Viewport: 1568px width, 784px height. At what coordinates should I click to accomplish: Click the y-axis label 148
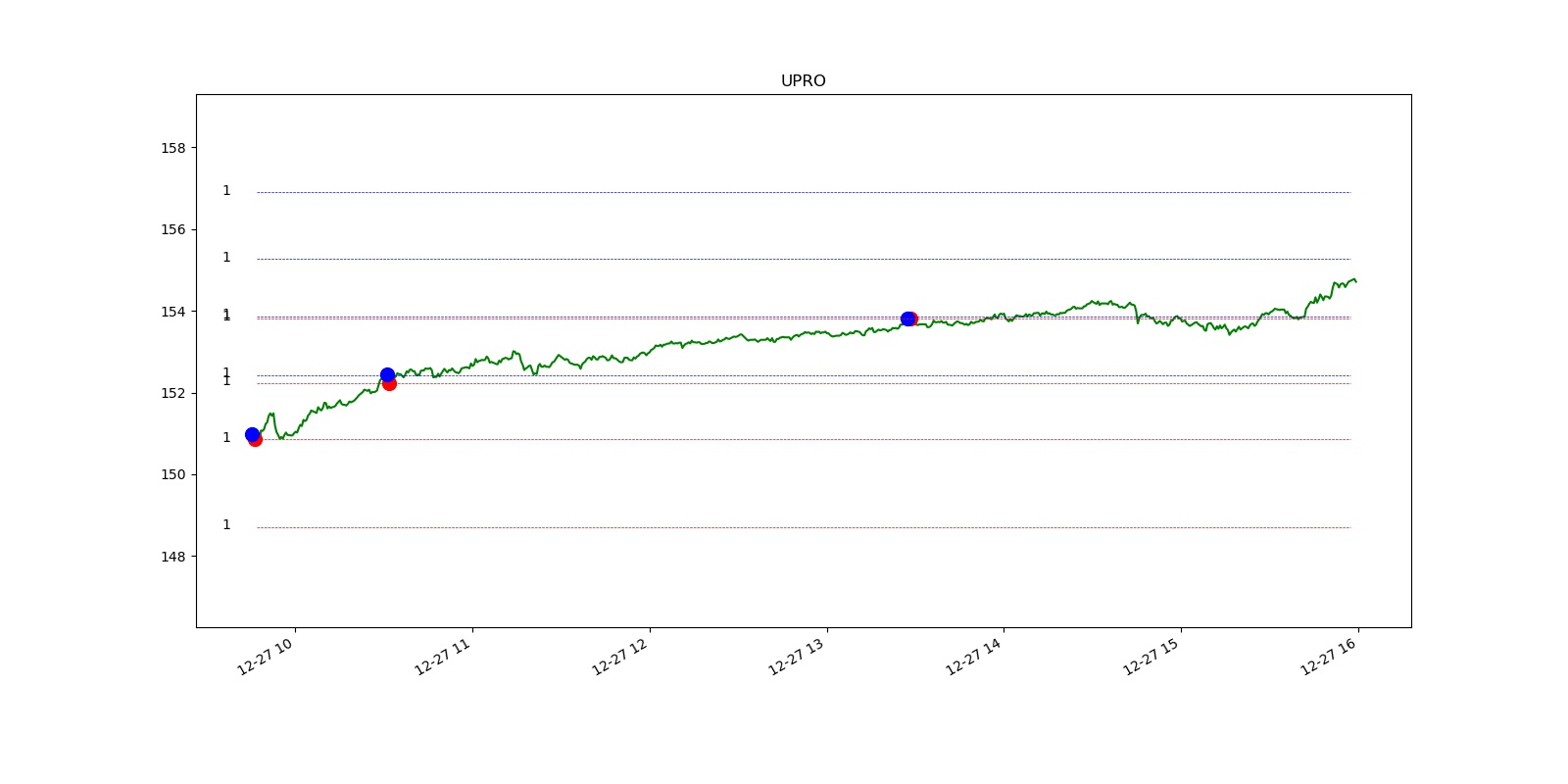tap(172, 557)
